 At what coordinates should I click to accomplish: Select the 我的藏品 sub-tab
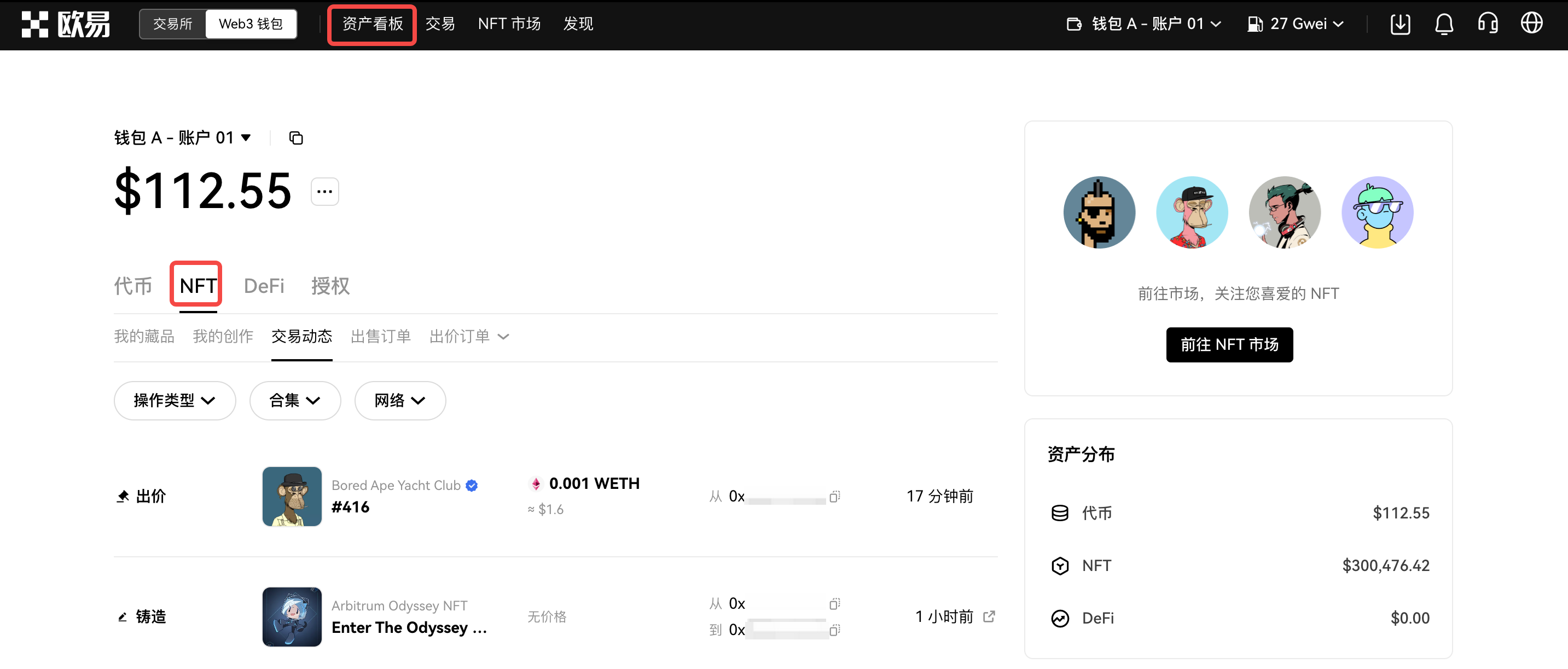pos(144,336)
